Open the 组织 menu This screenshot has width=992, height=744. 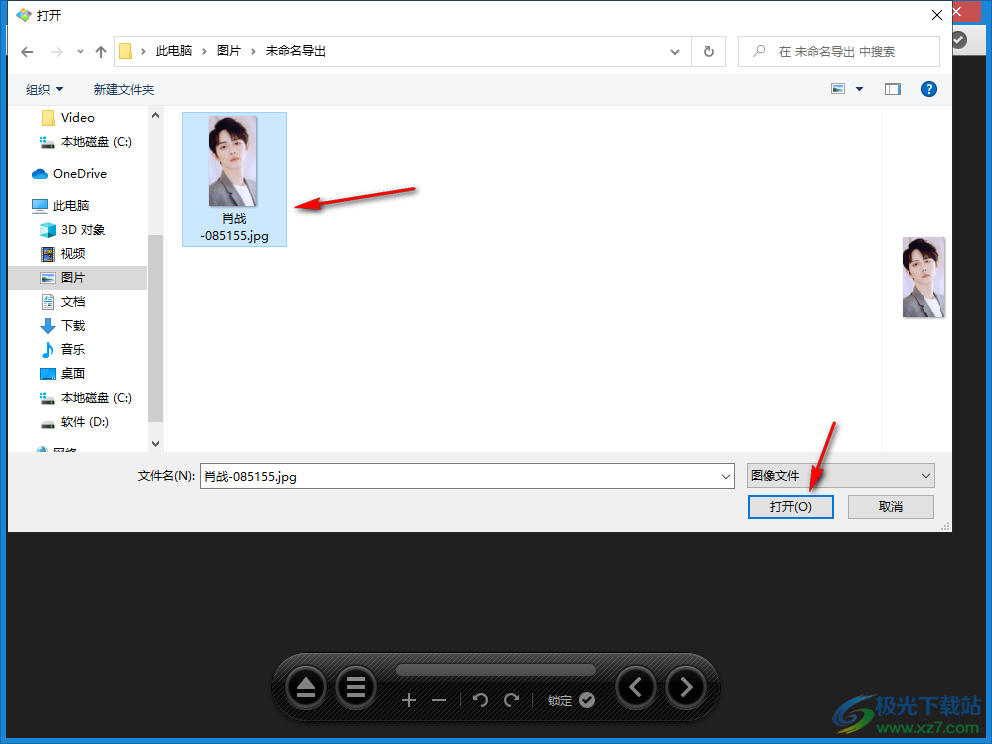pyautogui.click(x=44, y=90)
